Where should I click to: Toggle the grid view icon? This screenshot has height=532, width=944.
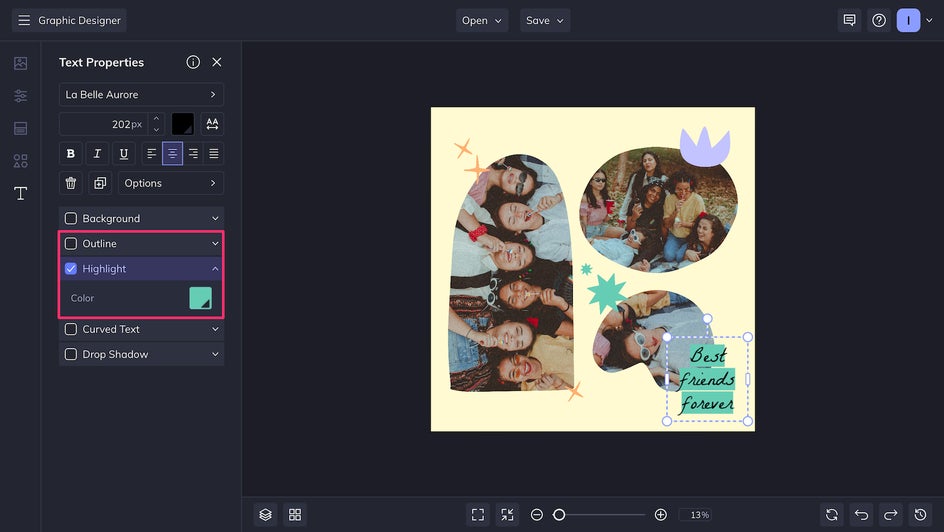coord(295,515)
